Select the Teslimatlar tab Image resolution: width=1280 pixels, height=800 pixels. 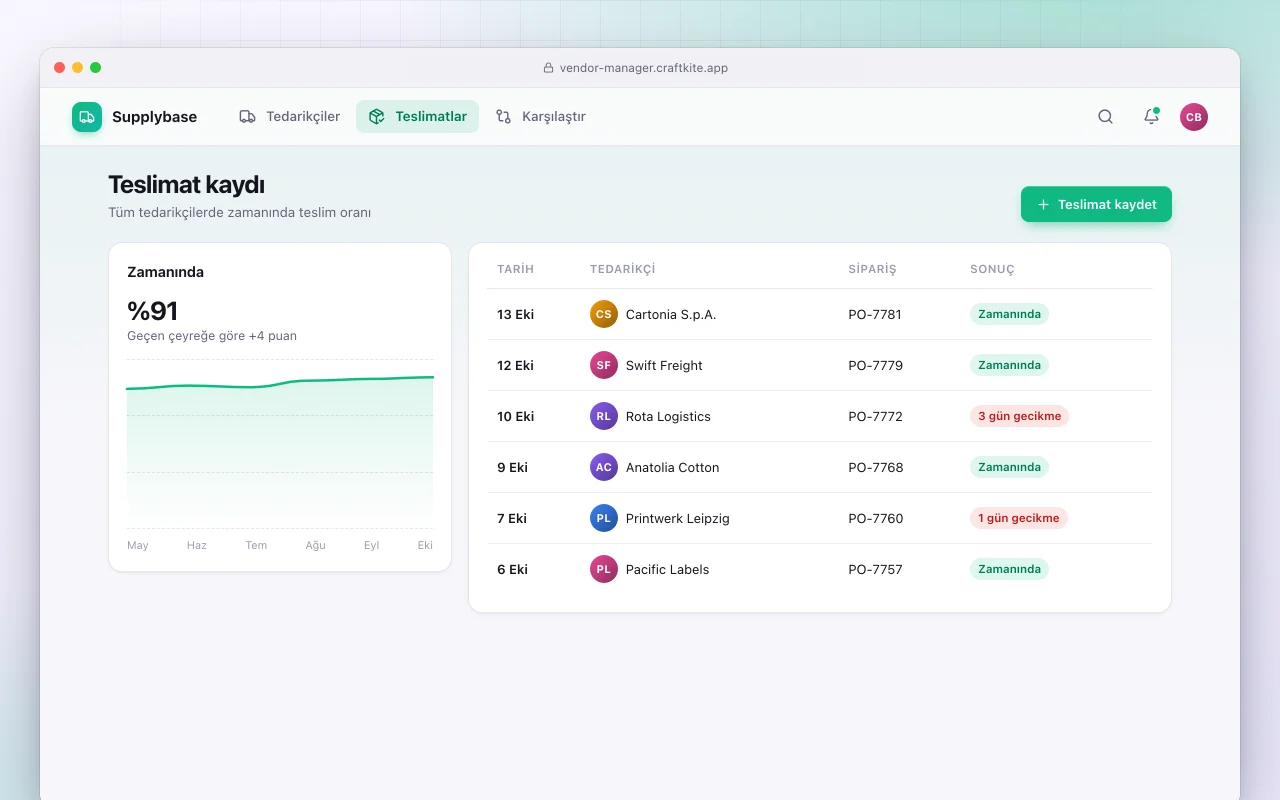pos(417,117)
